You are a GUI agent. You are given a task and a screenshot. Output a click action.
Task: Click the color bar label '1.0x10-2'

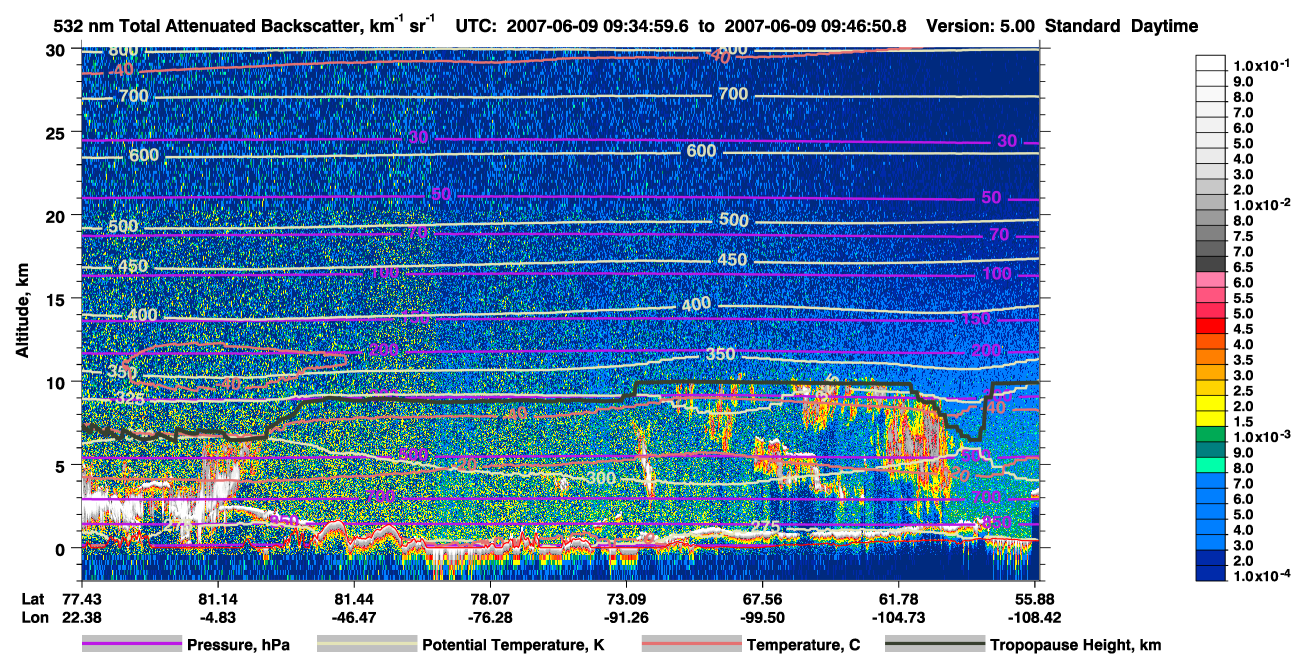(1263, 204)
